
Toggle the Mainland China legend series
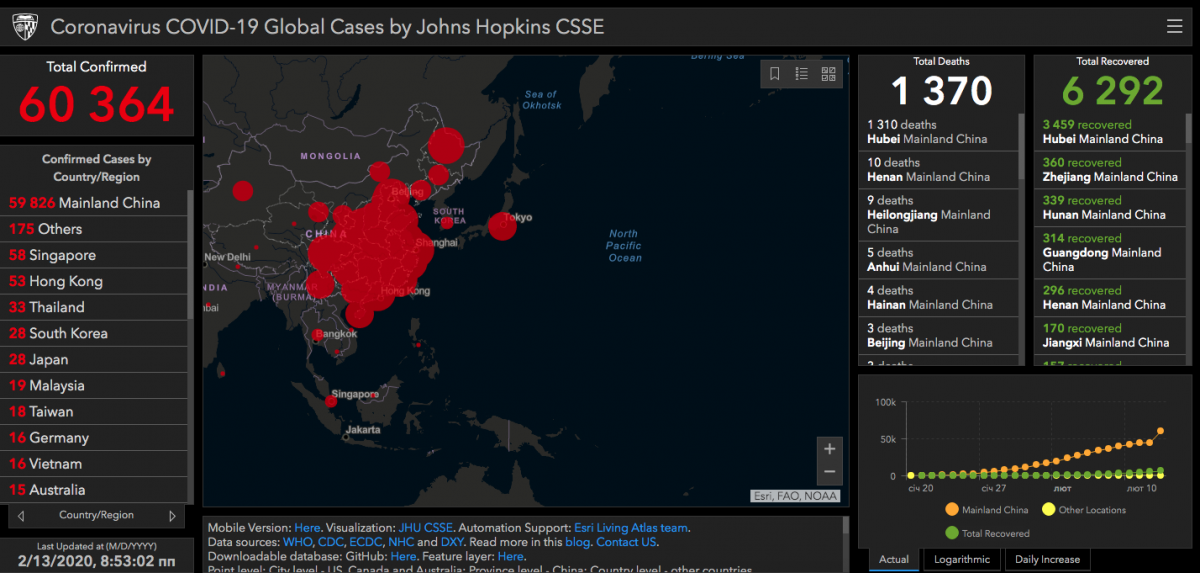tap(951, 510)
